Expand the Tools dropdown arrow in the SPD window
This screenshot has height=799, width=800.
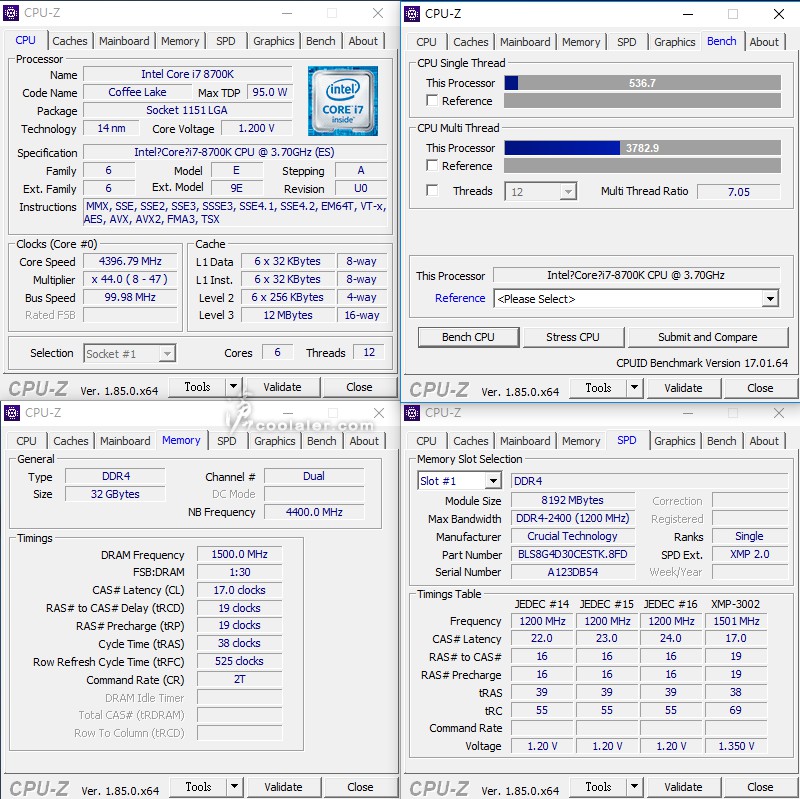pyautogui.click(x=634, y=787)
